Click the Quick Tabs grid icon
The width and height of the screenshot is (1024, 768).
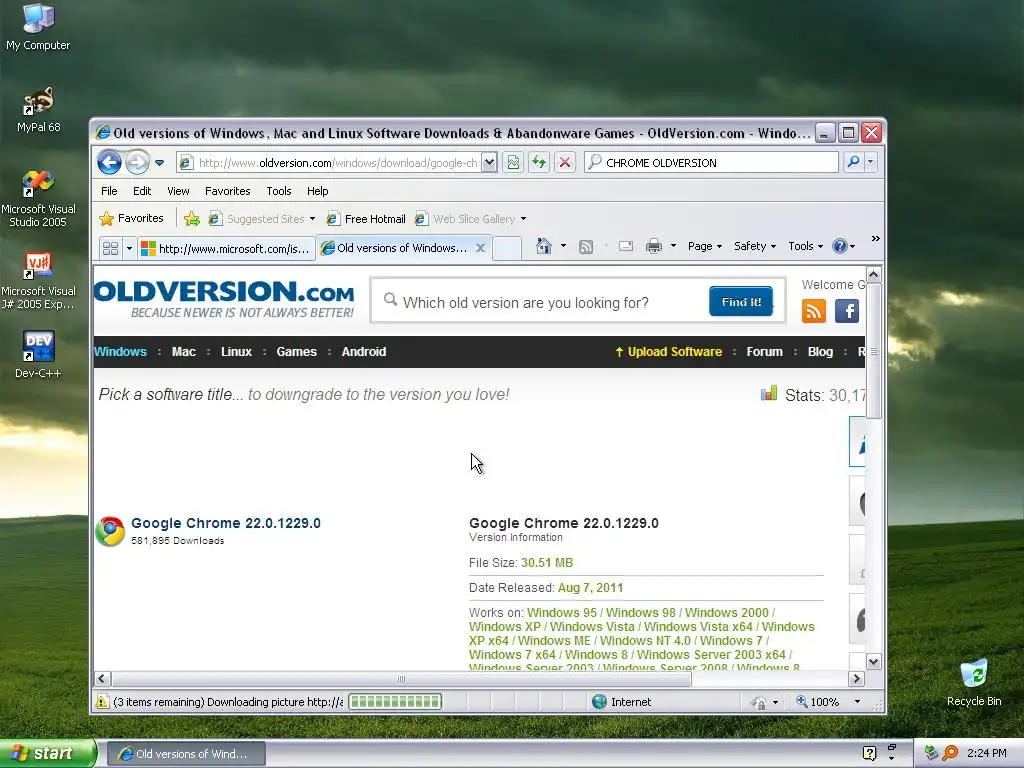[110, 248]
